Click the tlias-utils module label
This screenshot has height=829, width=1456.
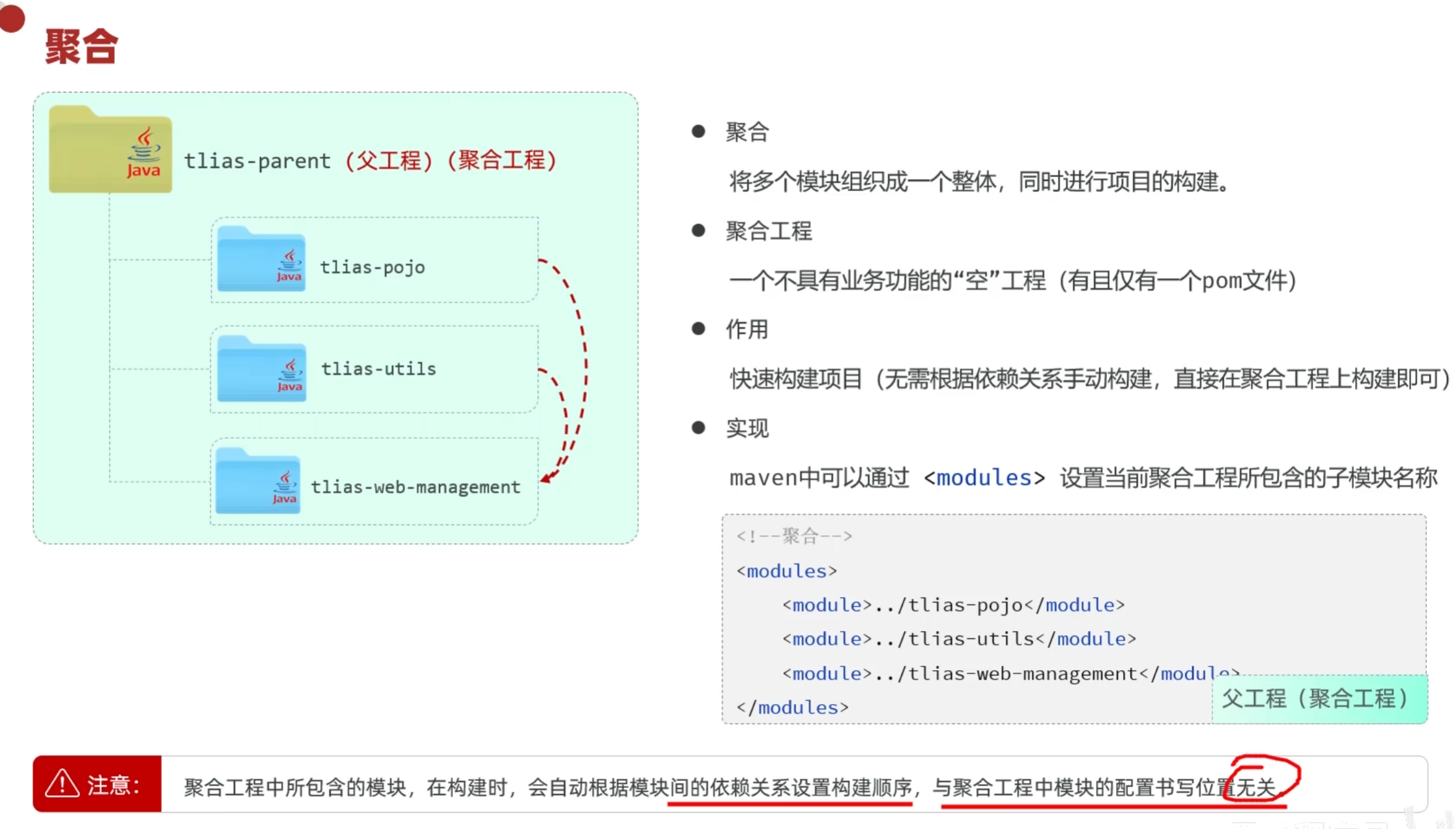point(378,369)
